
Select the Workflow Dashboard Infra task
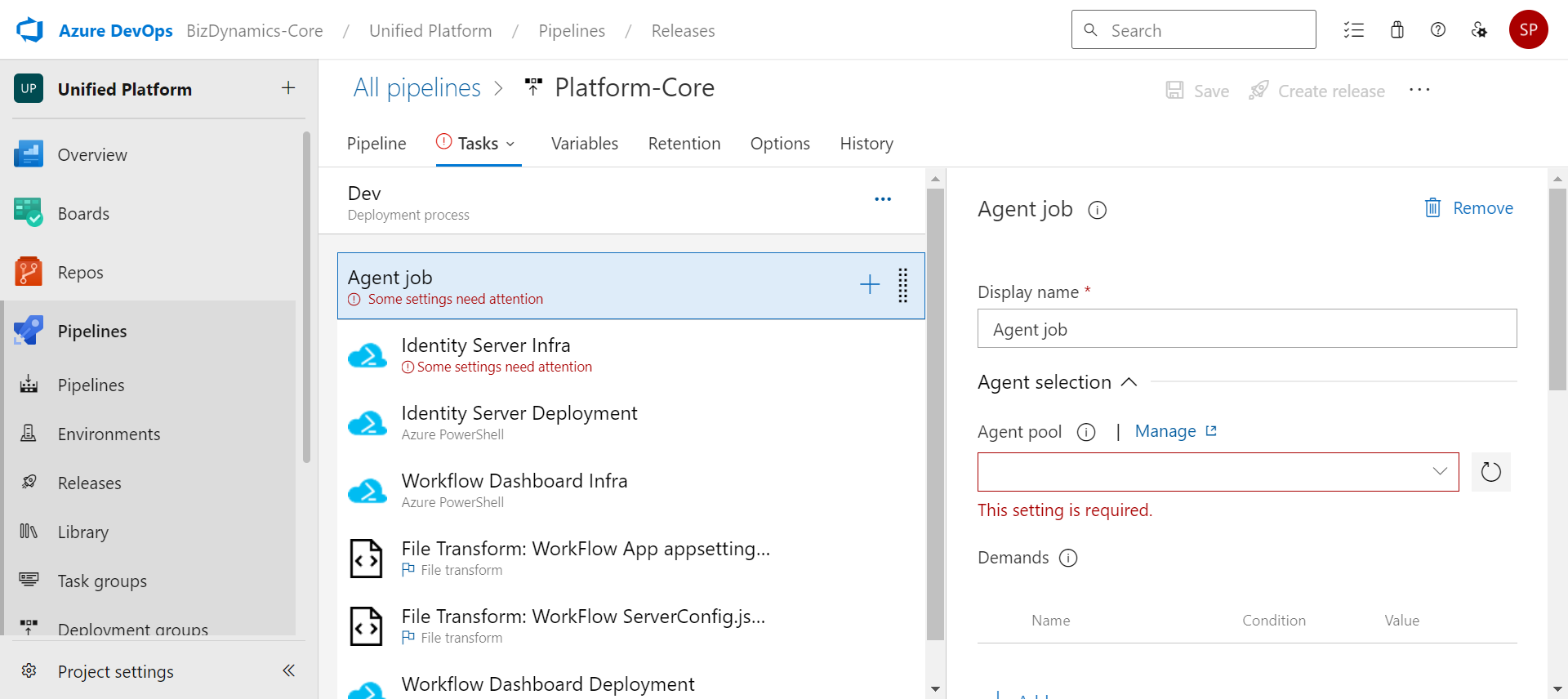click(x=630, y=491)
